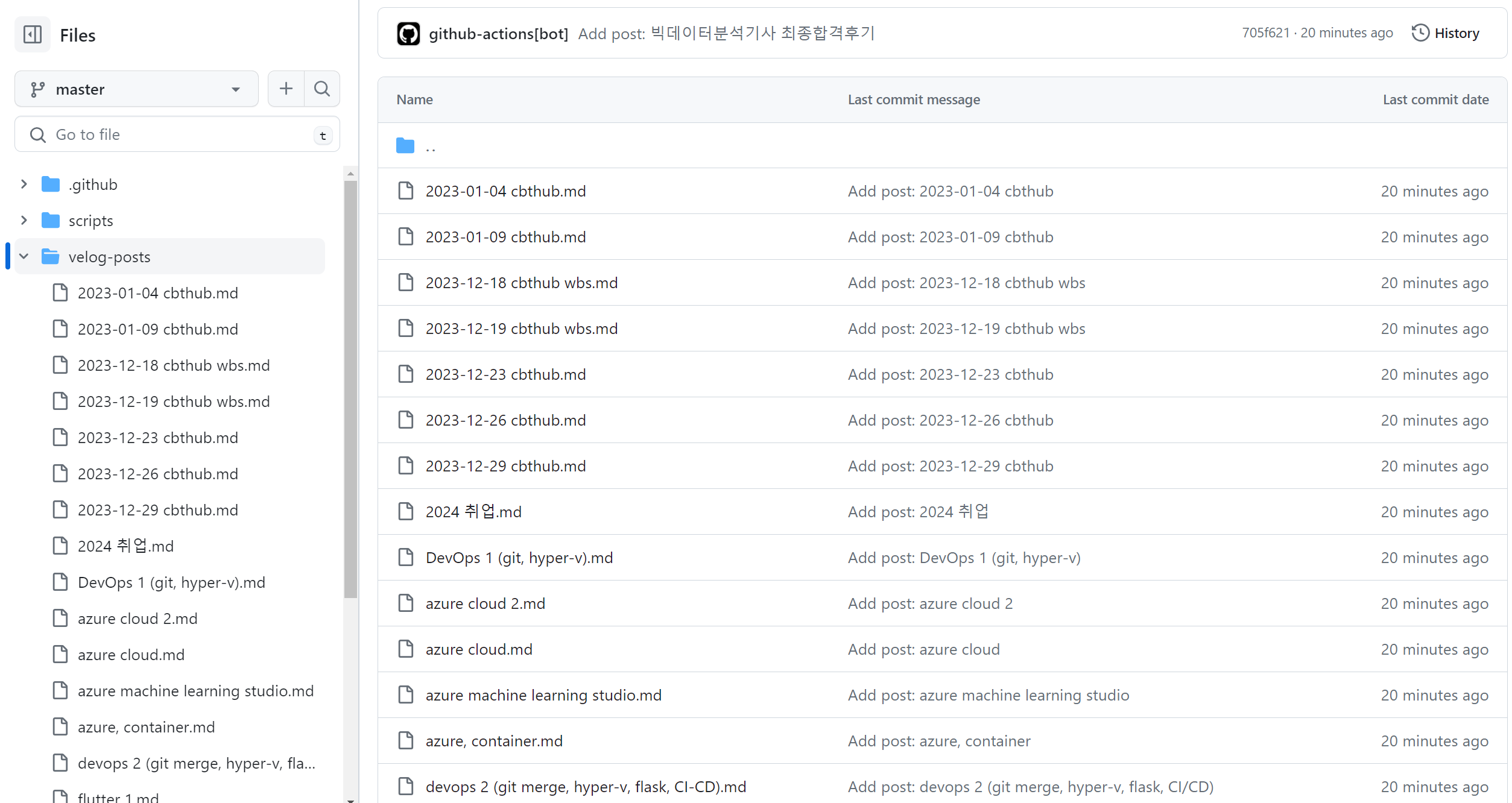Click commit message 'Add post: azure, container'
Screen dimensions: 1512x803
tap(939, 741)
